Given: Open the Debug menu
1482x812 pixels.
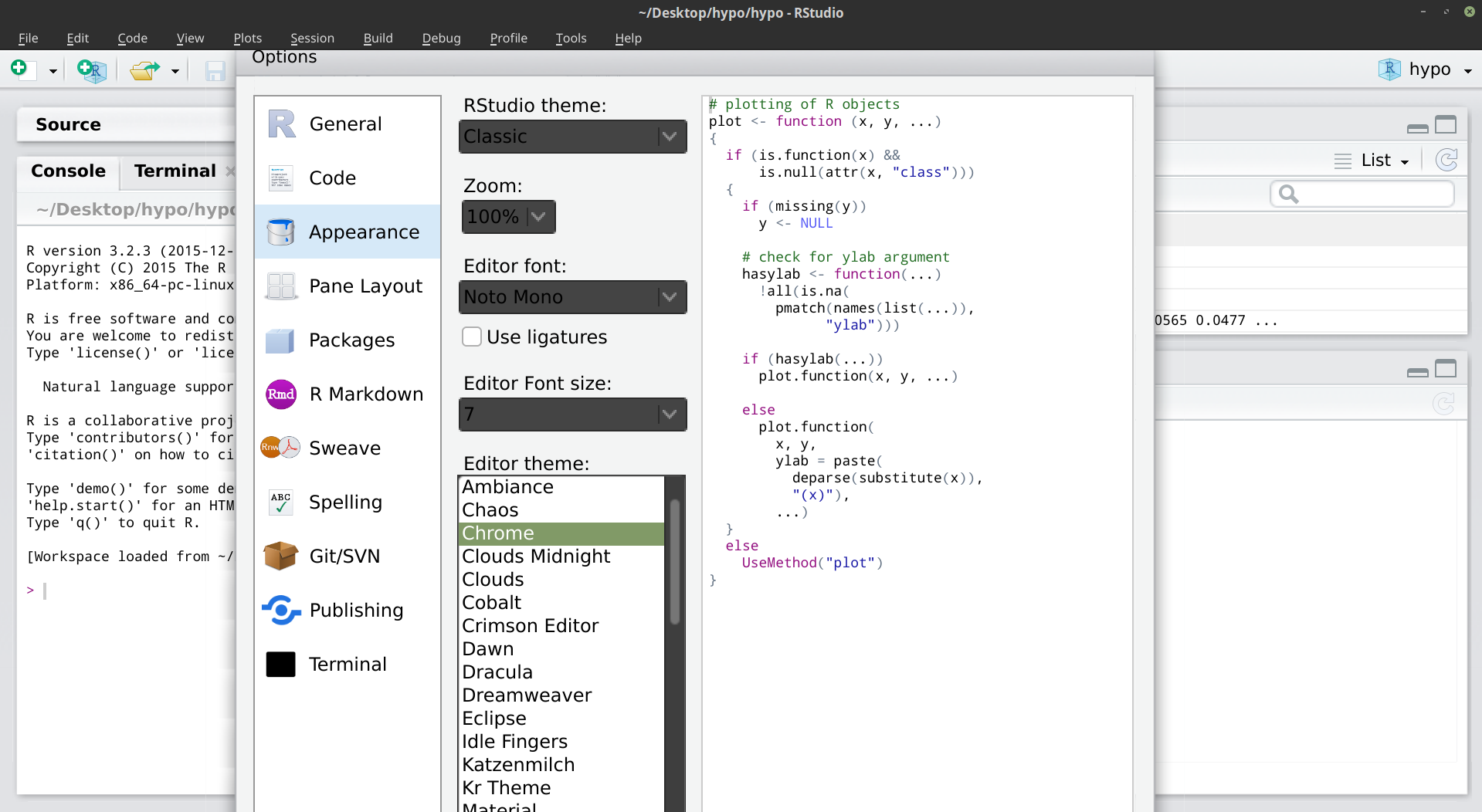Looking at the screenshot, I should point(441,38).
